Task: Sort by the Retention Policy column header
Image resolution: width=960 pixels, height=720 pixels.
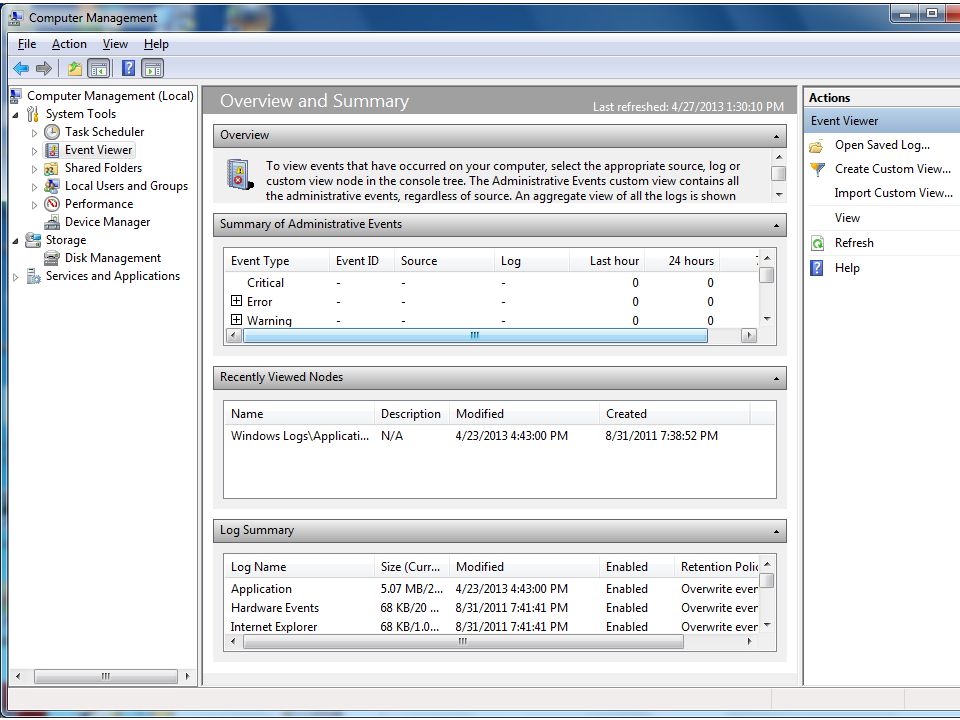Action: [716, 567]
